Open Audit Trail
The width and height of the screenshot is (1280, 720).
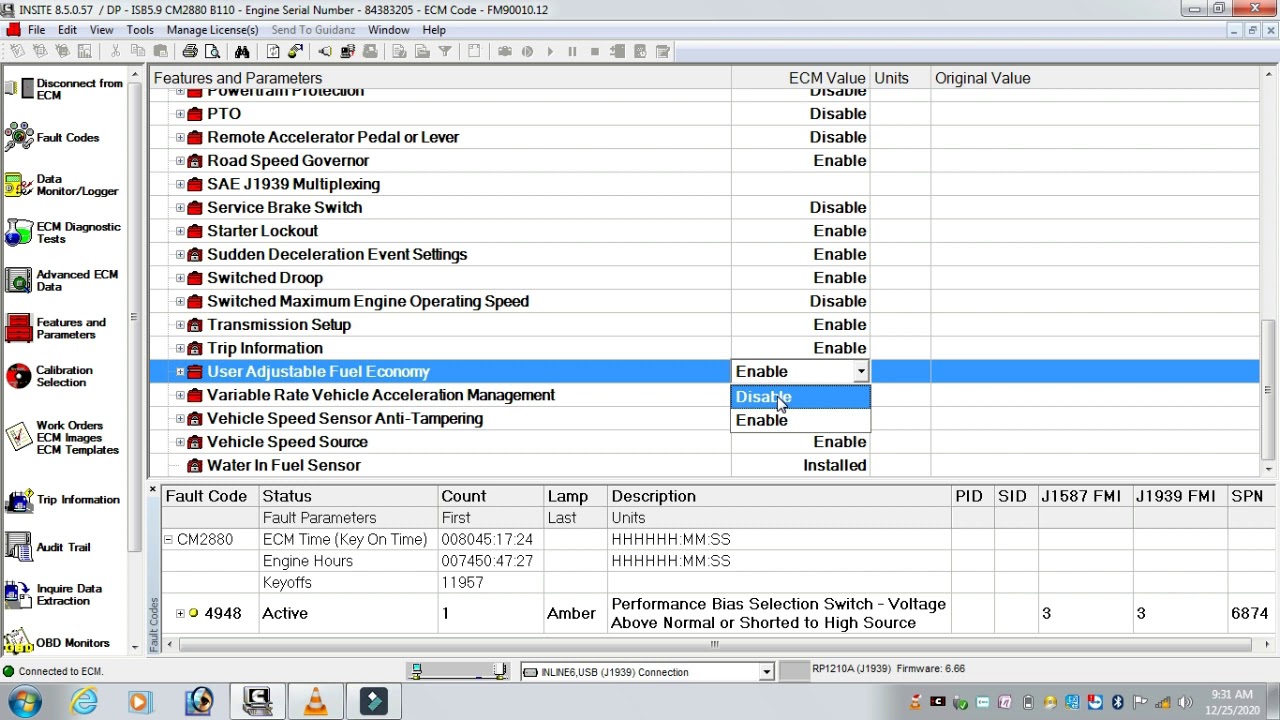(x=48, y=547)
